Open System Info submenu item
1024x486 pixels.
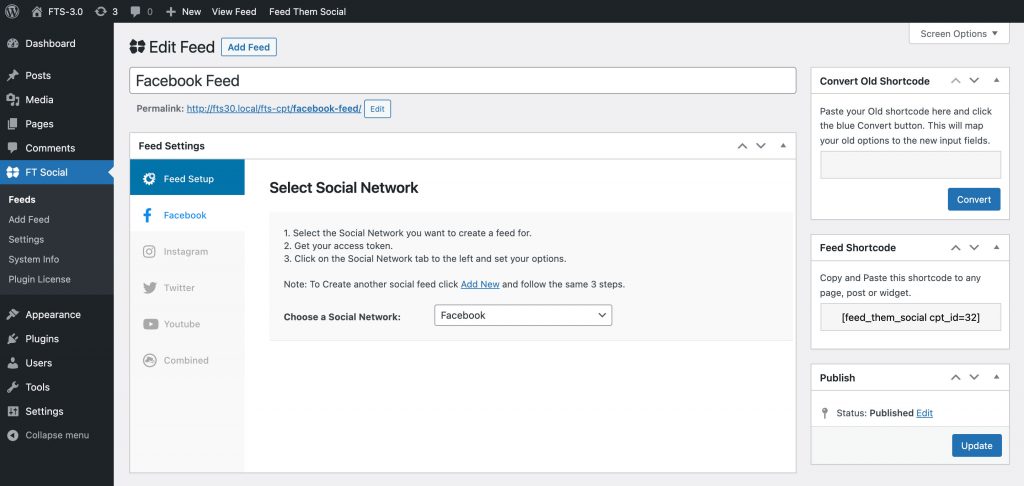tap(34, 259)
